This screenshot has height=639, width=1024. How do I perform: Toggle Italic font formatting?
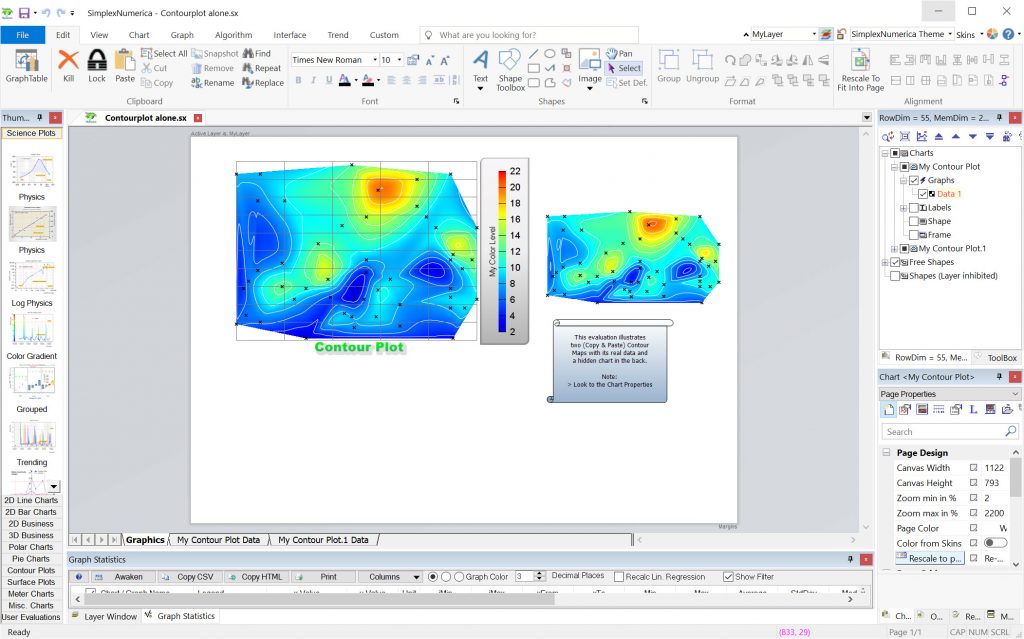pyautogui.click(x=313, y=80)
